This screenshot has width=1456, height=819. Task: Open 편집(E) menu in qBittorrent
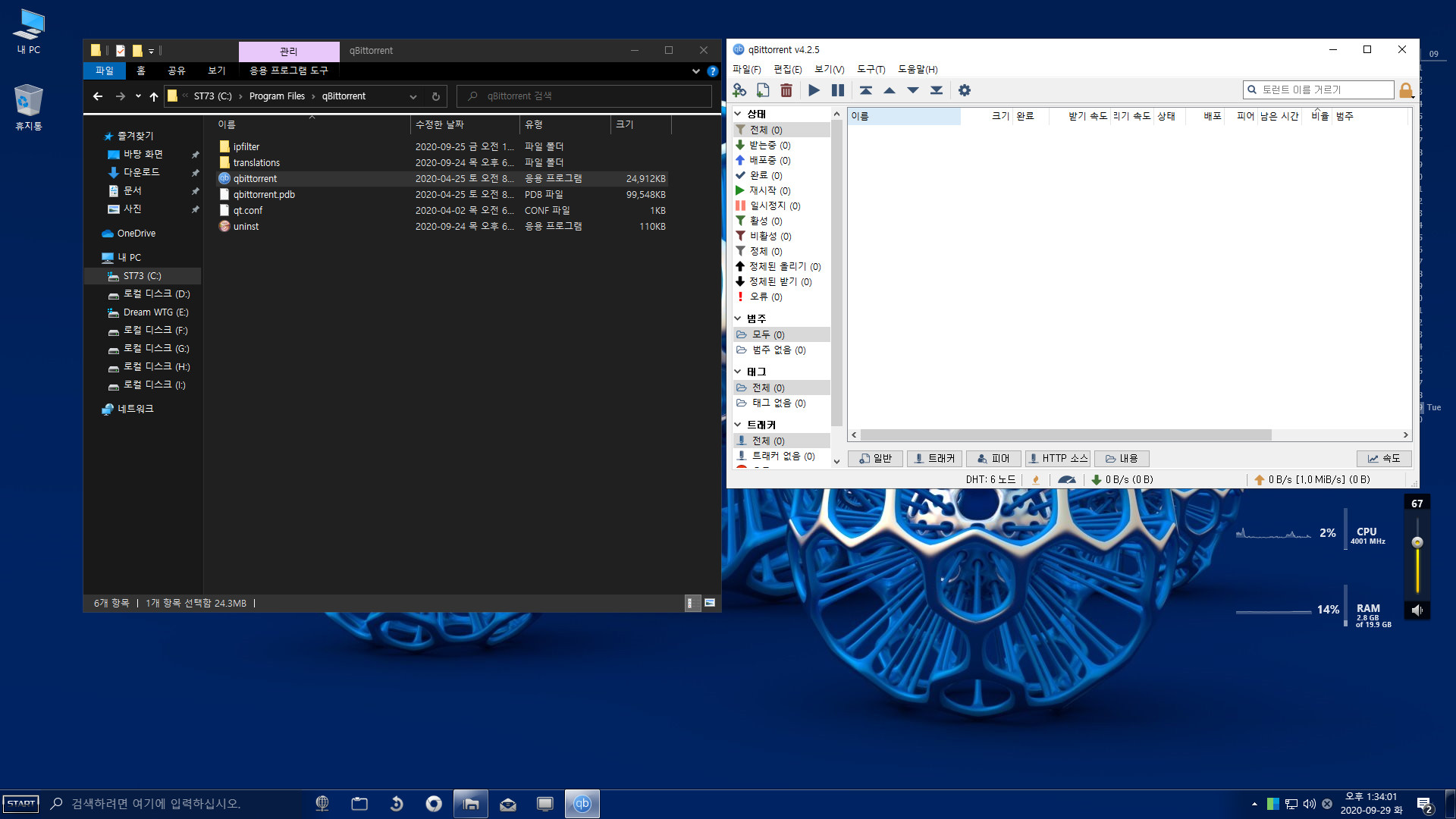[788, 69]
